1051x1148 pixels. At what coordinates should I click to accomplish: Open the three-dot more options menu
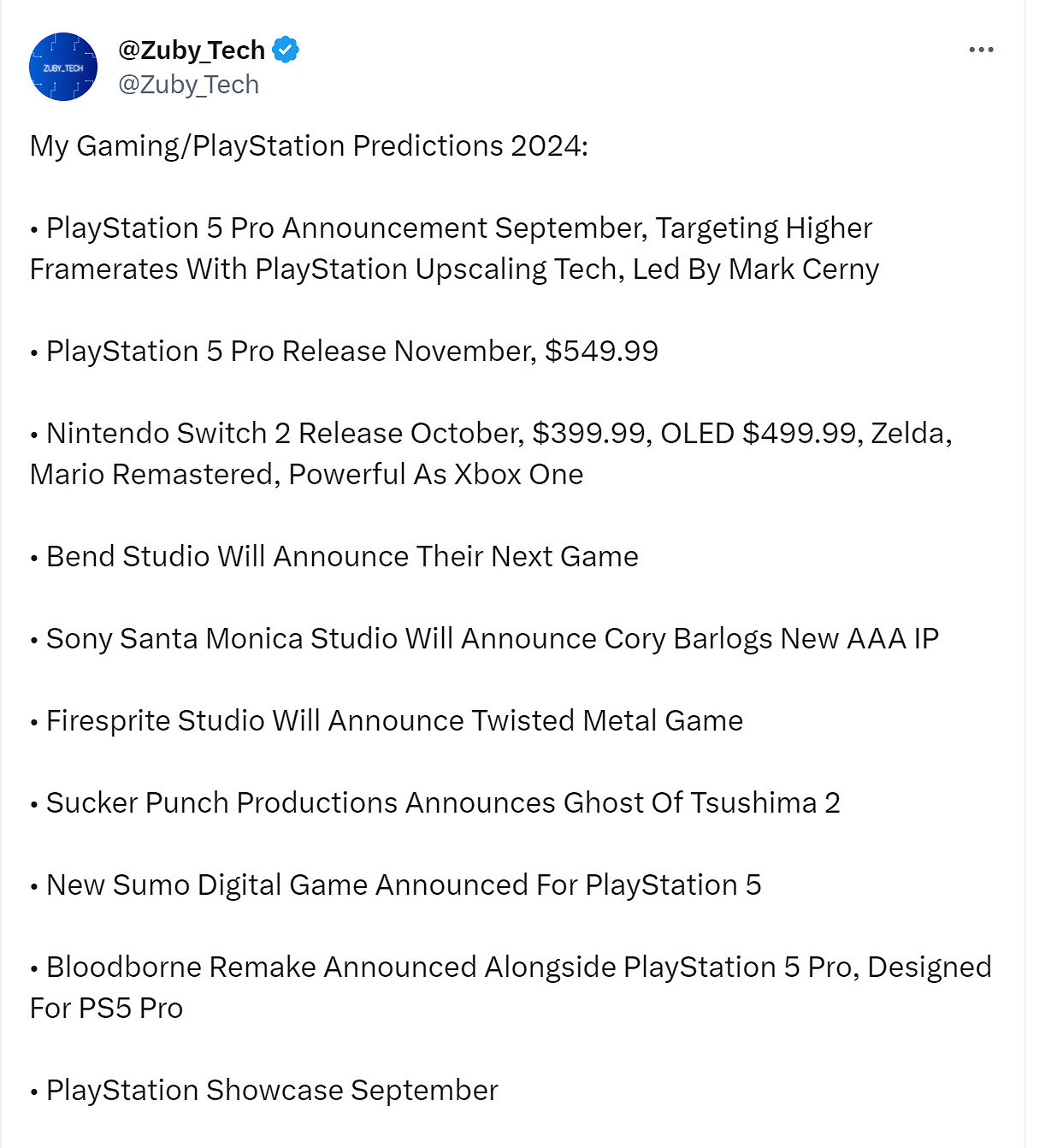(981, 50)
